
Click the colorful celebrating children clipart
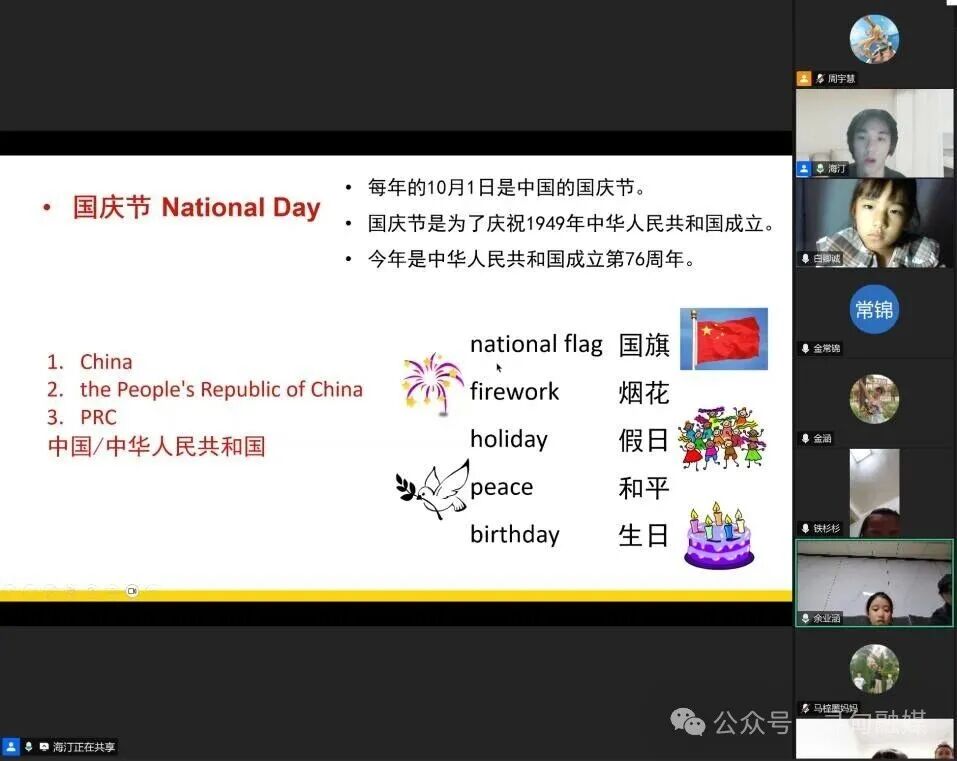pyautogui.click(x=722, y=438)
